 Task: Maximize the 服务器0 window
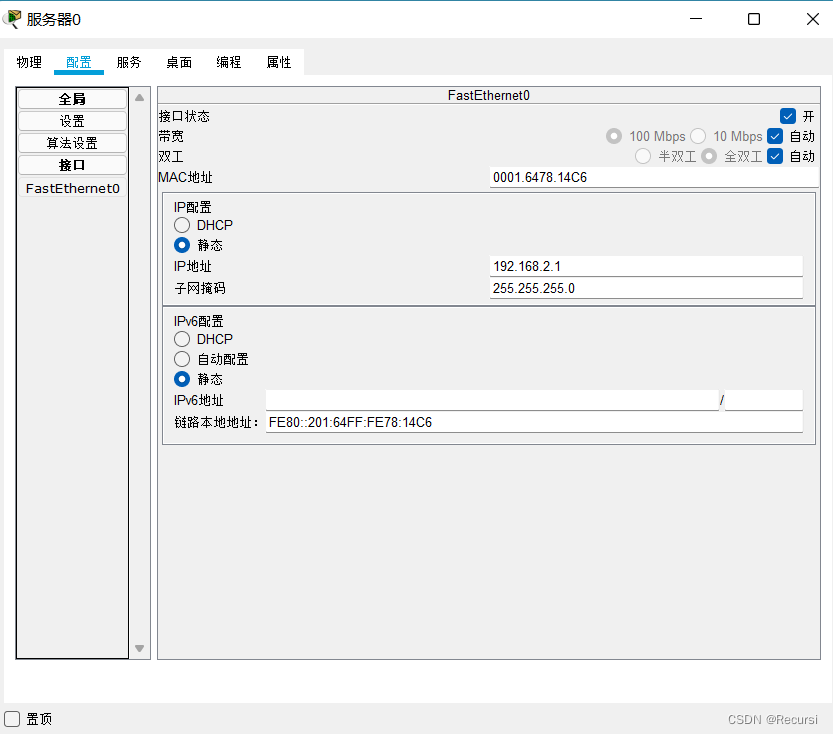754,19
